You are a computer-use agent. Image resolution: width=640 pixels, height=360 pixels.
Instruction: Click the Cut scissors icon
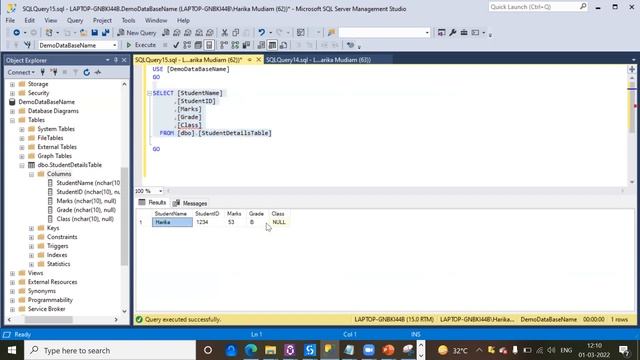224,33
